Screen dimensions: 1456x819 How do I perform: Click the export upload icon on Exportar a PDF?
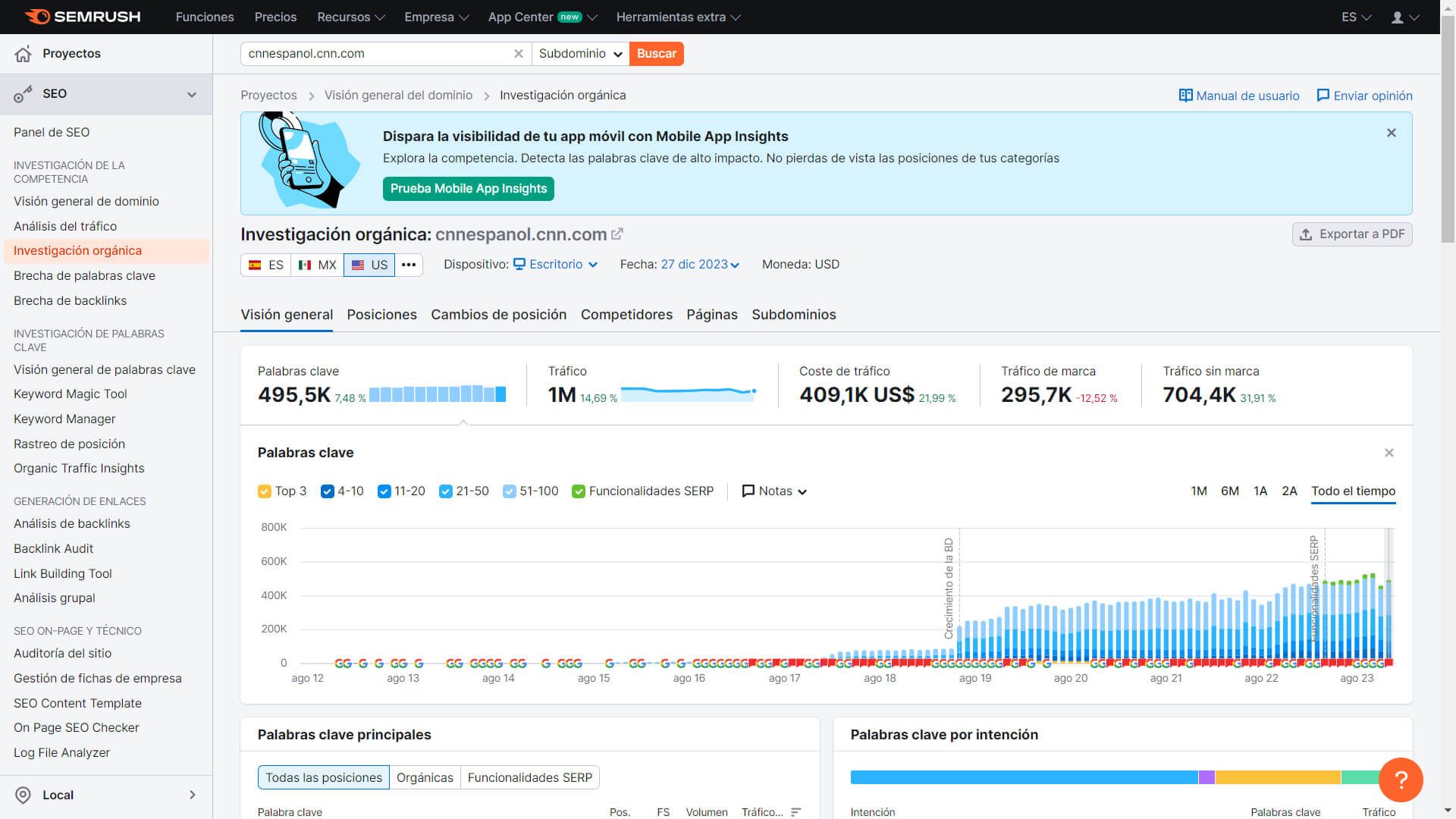[x=1306, y=234]
